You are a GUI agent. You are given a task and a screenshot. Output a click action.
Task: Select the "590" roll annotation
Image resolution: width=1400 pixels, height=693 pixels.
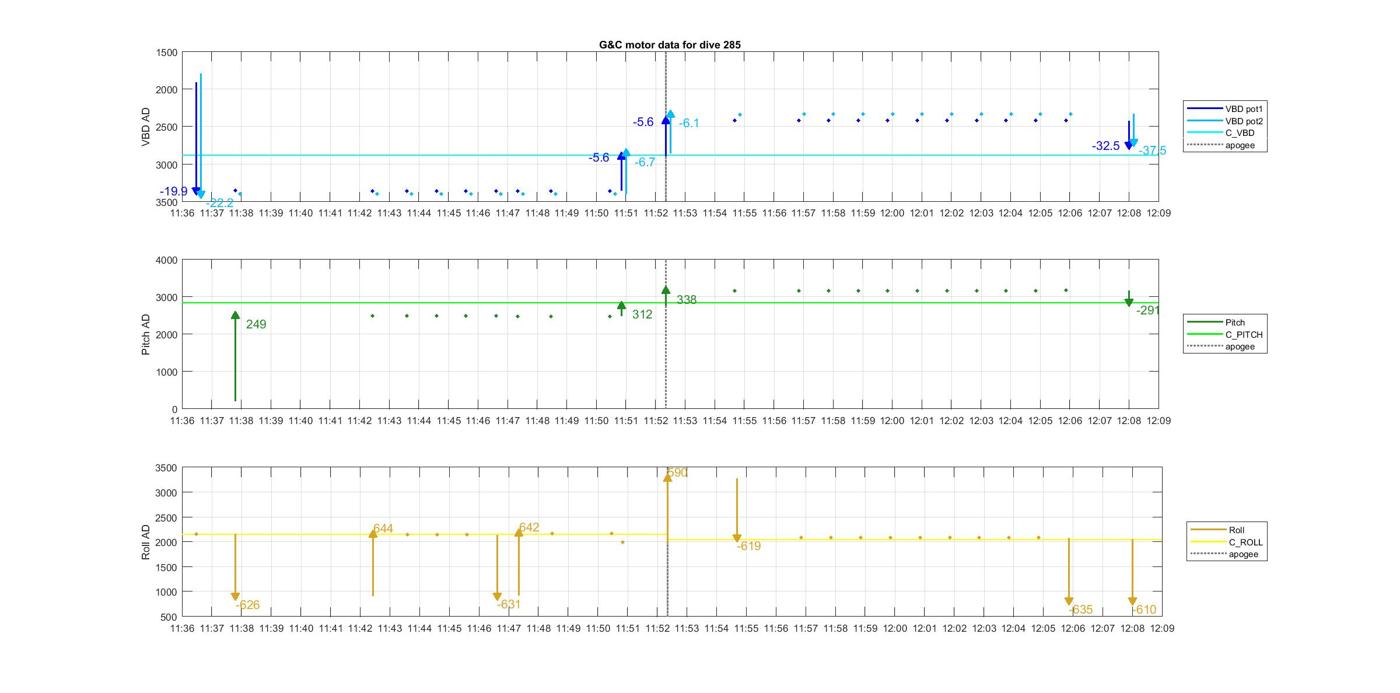(x=677, y=473)
